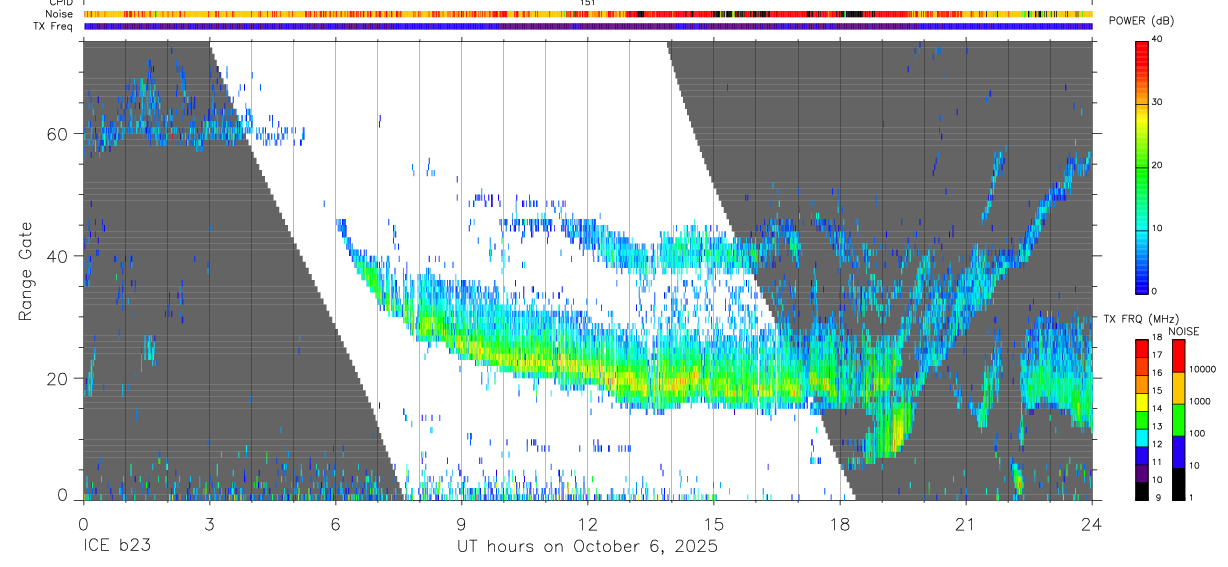Click x-axis tick label '6'
Screen dimensions: 1228x567
(x=335, y=523)
